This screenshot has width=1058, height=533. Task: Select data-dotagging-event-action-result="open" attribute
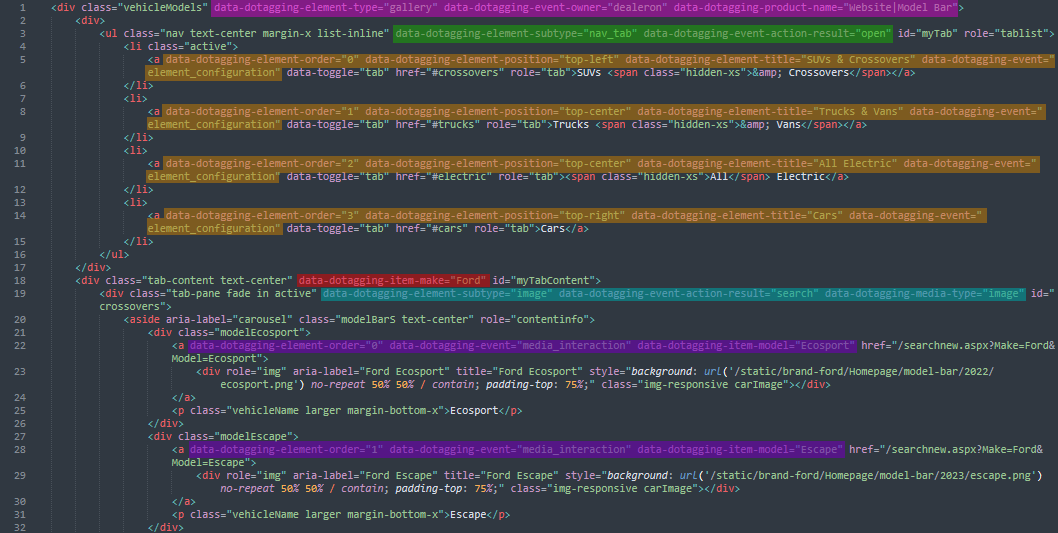pos(767,34)
